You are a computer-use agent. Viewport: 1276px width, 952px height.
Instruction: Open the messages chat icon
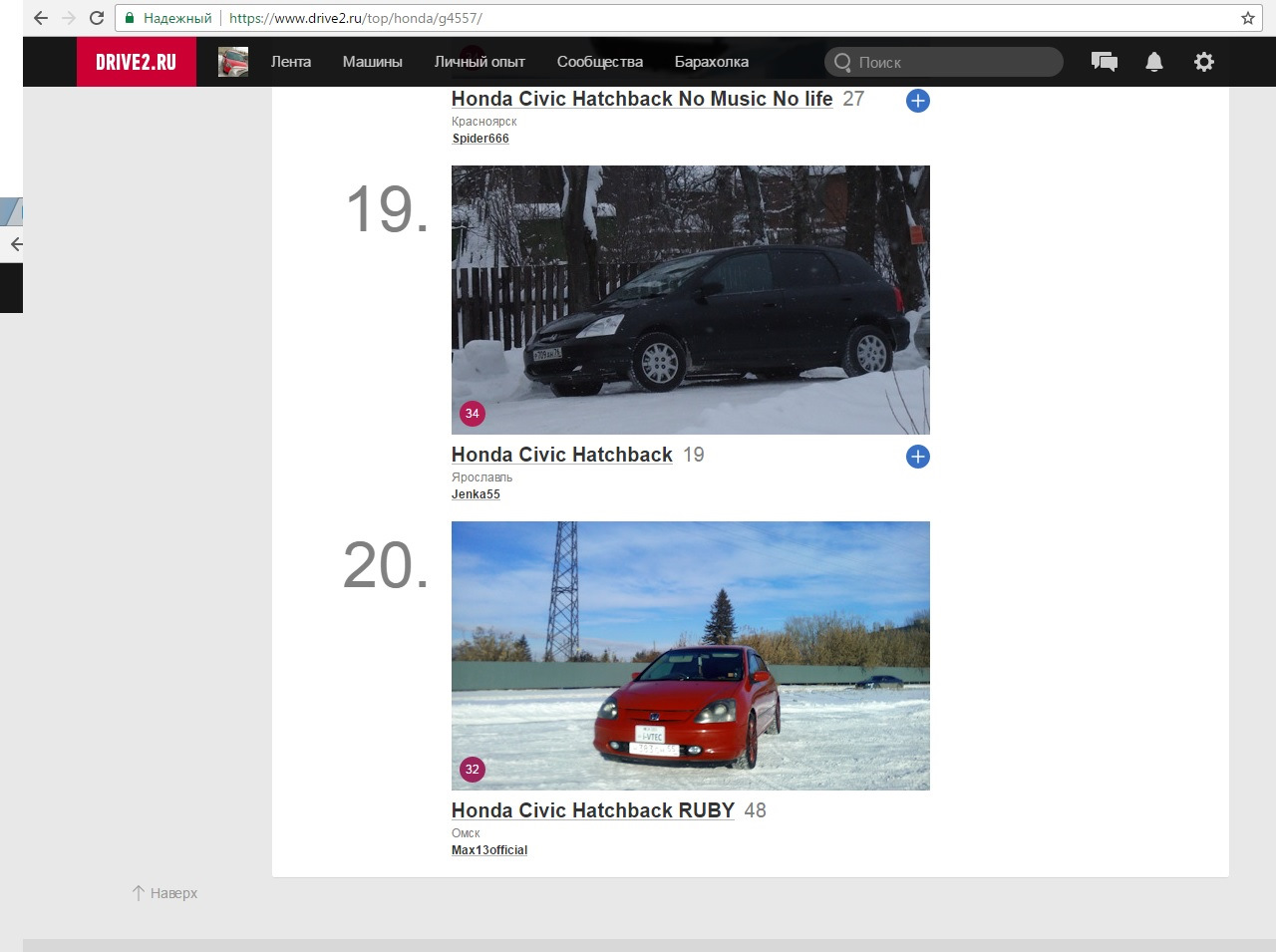[x=1105, y=62]
